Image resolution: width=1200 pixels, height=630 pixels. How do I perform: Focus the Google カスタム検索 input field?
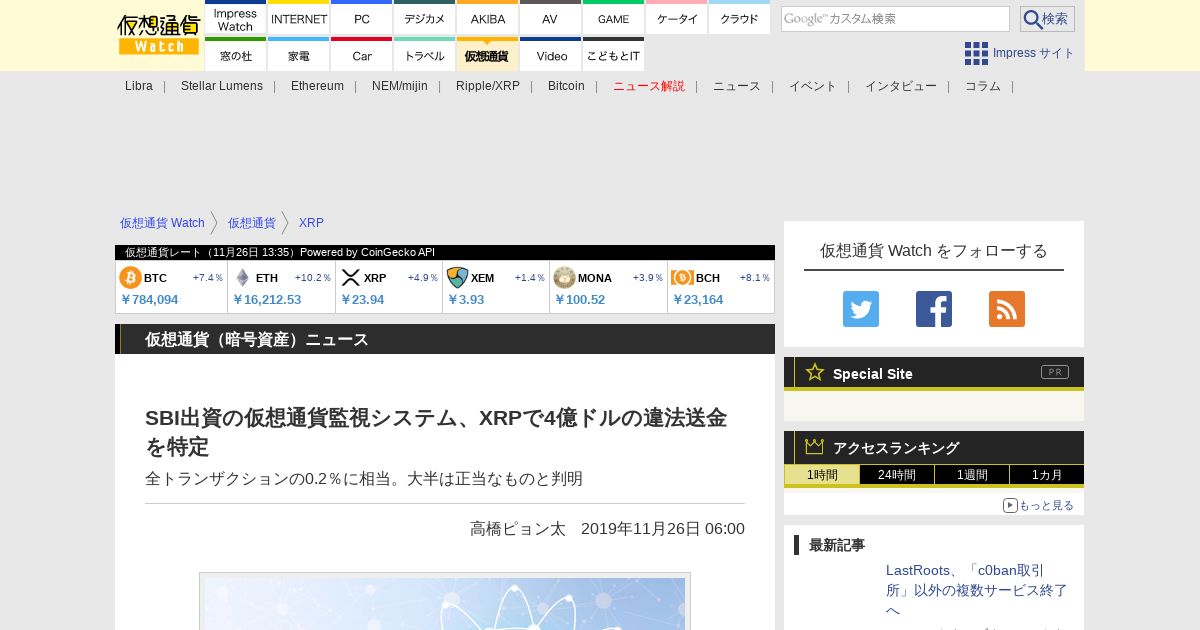895,19
